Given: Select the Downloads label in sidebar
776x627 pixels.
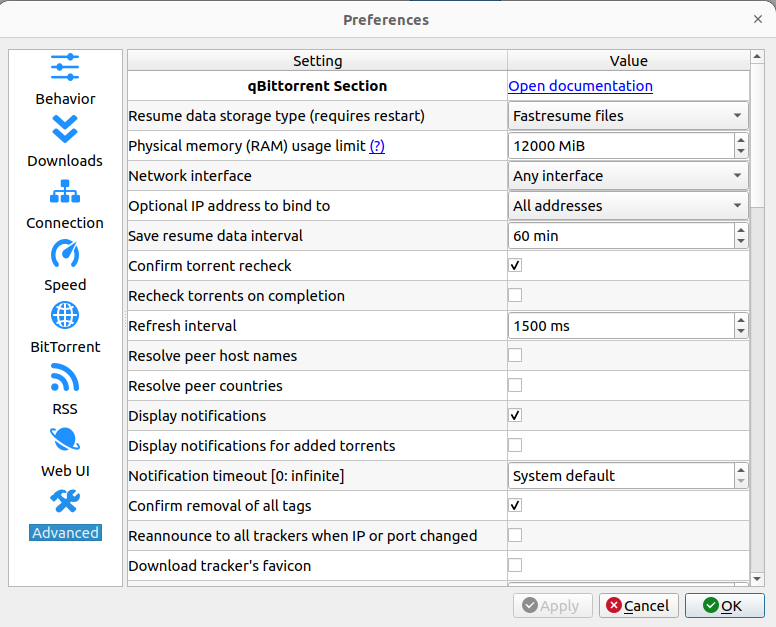Looking at the screenshot, I should pos(65,161).
